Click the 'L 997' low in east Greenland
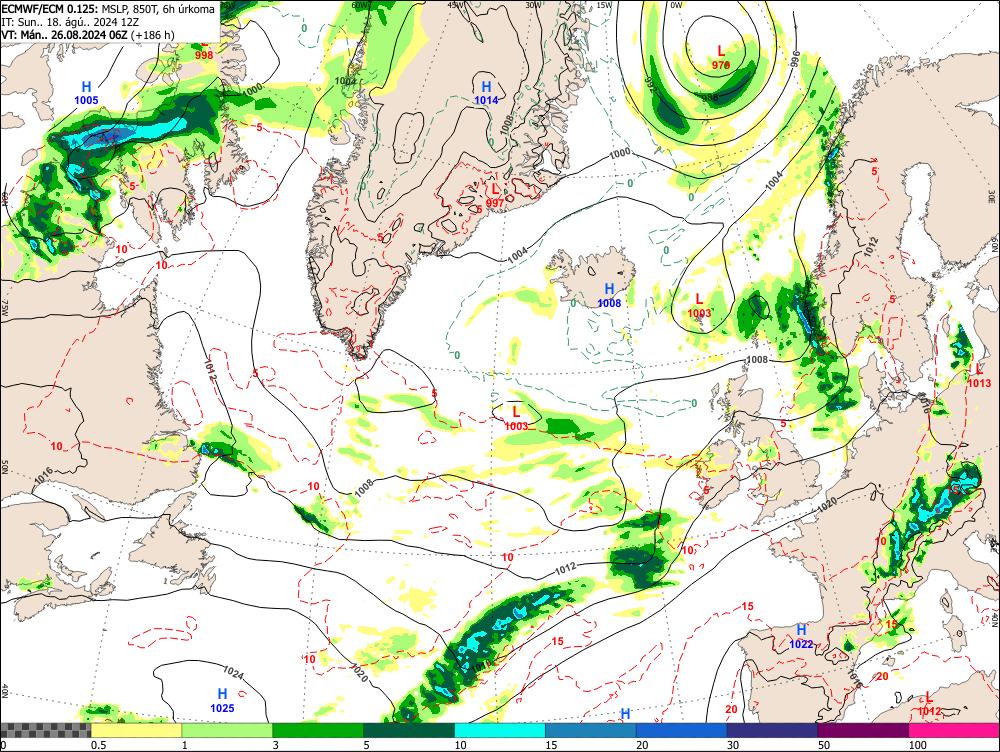This screenshot has height=752, width=1000. [495, 196]
